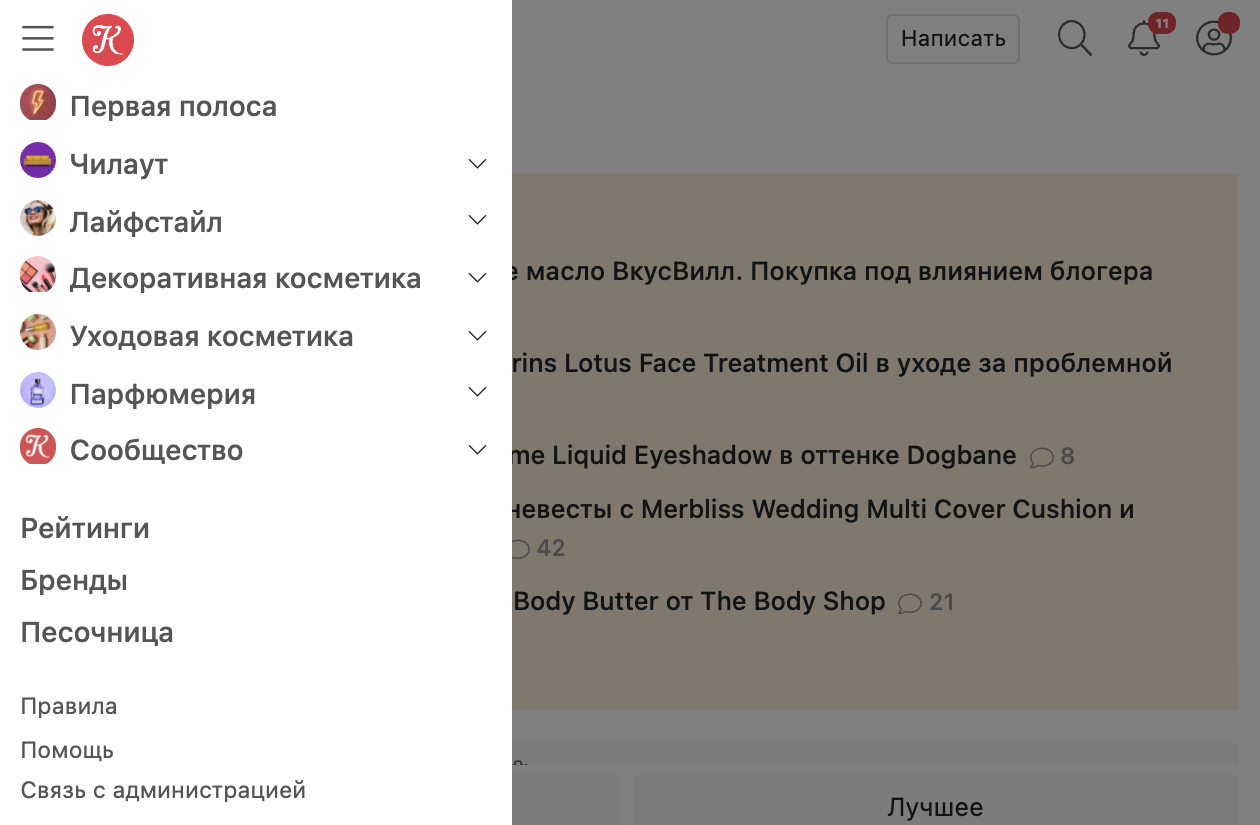1260x825 pixels.
Task: Open Декоративная косметика menu item
Action: pos(245,278)
